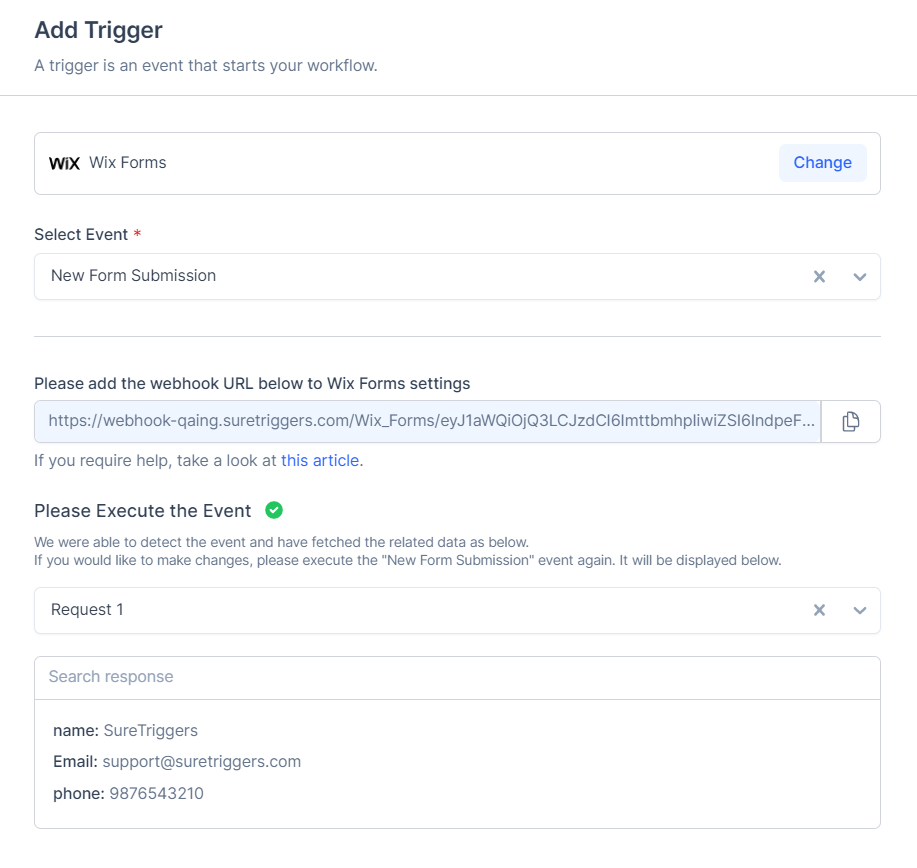Expand the Select Event dropdown chevron

tap(859, 276)
